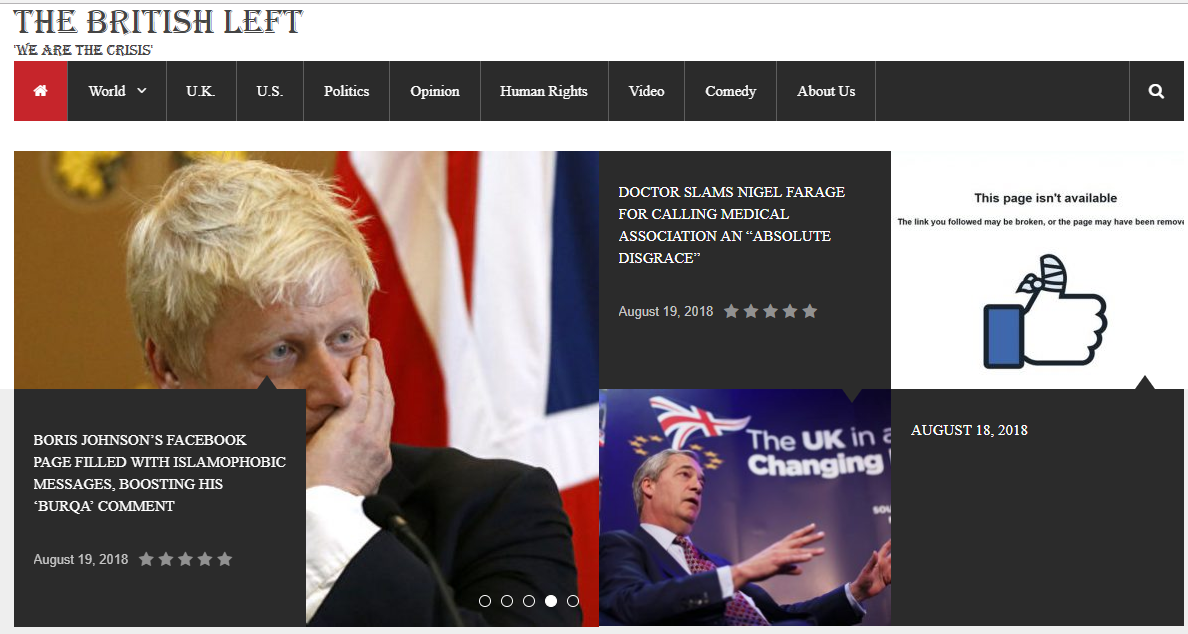Click first star under the Farage headline
This screenshot has height=634, width=1188.
coord(731,311)
